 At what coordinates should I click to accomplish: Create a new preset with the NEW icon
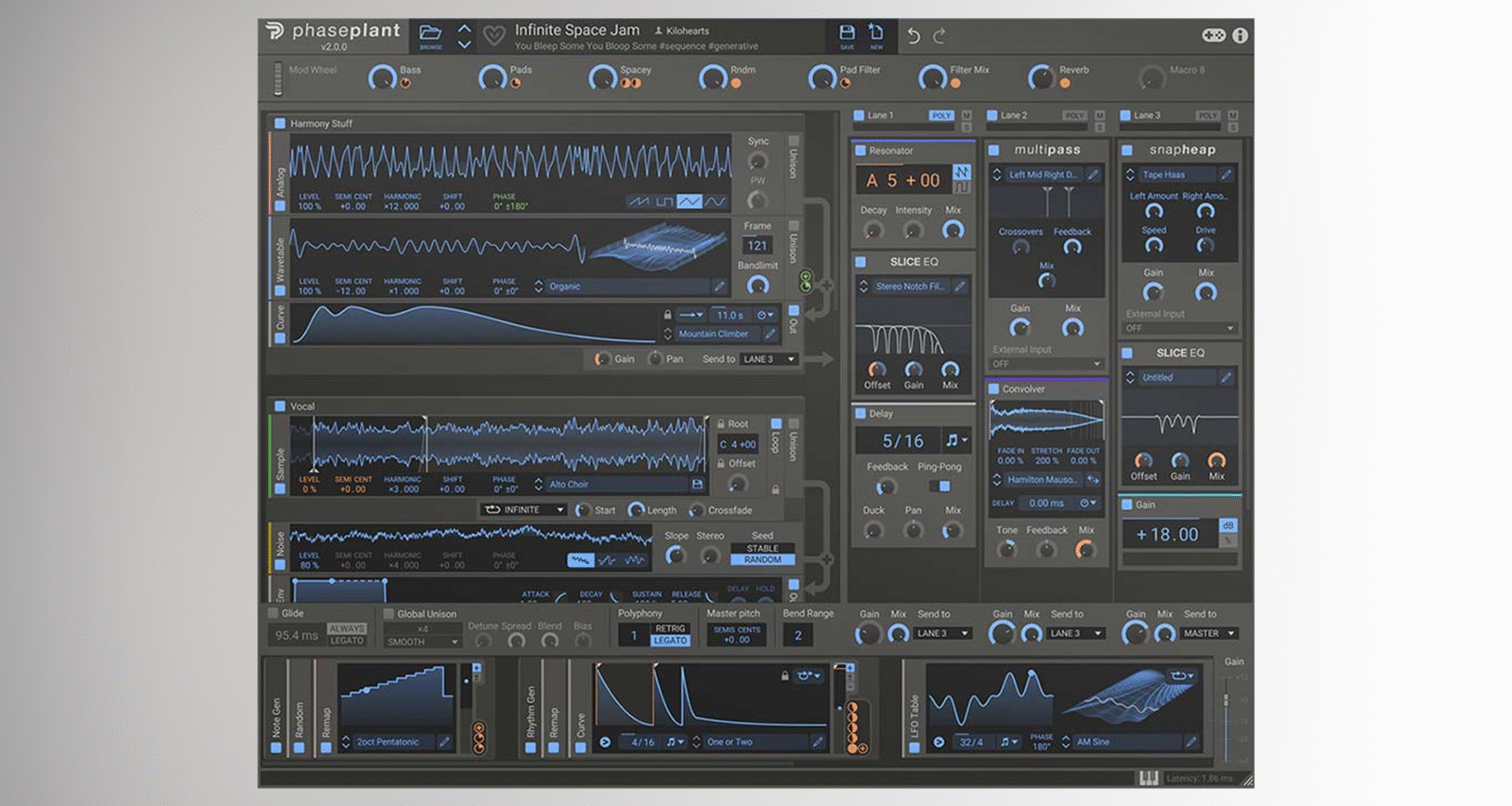[x=876, y=35]
